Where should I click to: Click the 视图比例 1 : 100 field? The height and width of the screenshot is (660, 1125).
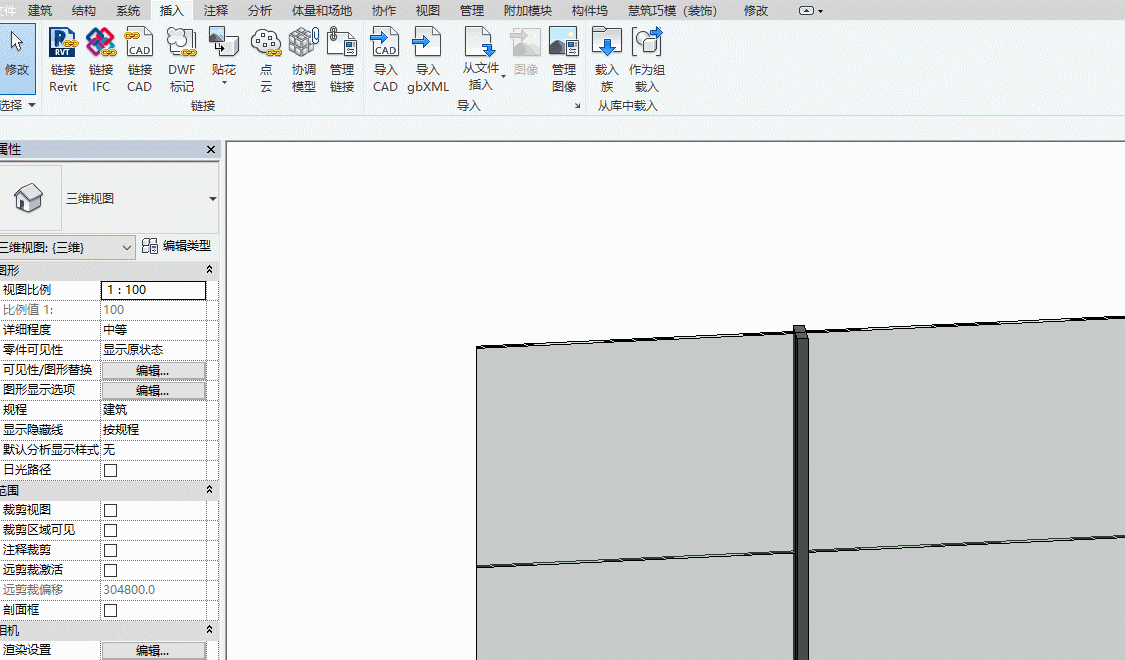click(154, 290)
